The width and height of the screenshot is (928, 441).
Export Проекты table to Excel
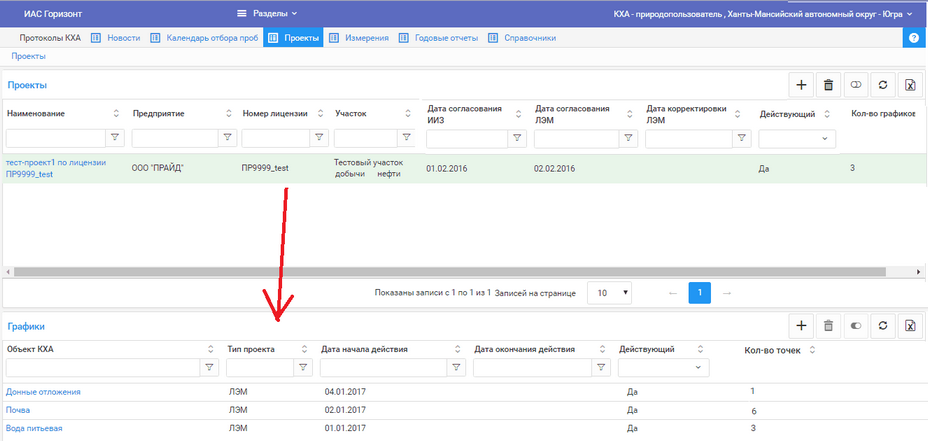click(910, 86)
